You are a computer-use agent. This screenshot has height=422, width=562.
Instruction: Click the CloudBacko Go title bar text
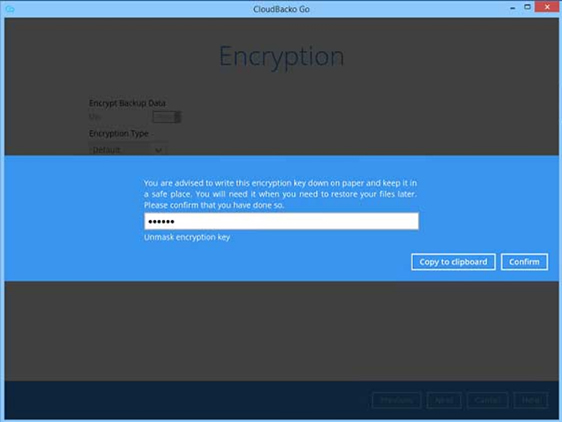click(281, 9)
